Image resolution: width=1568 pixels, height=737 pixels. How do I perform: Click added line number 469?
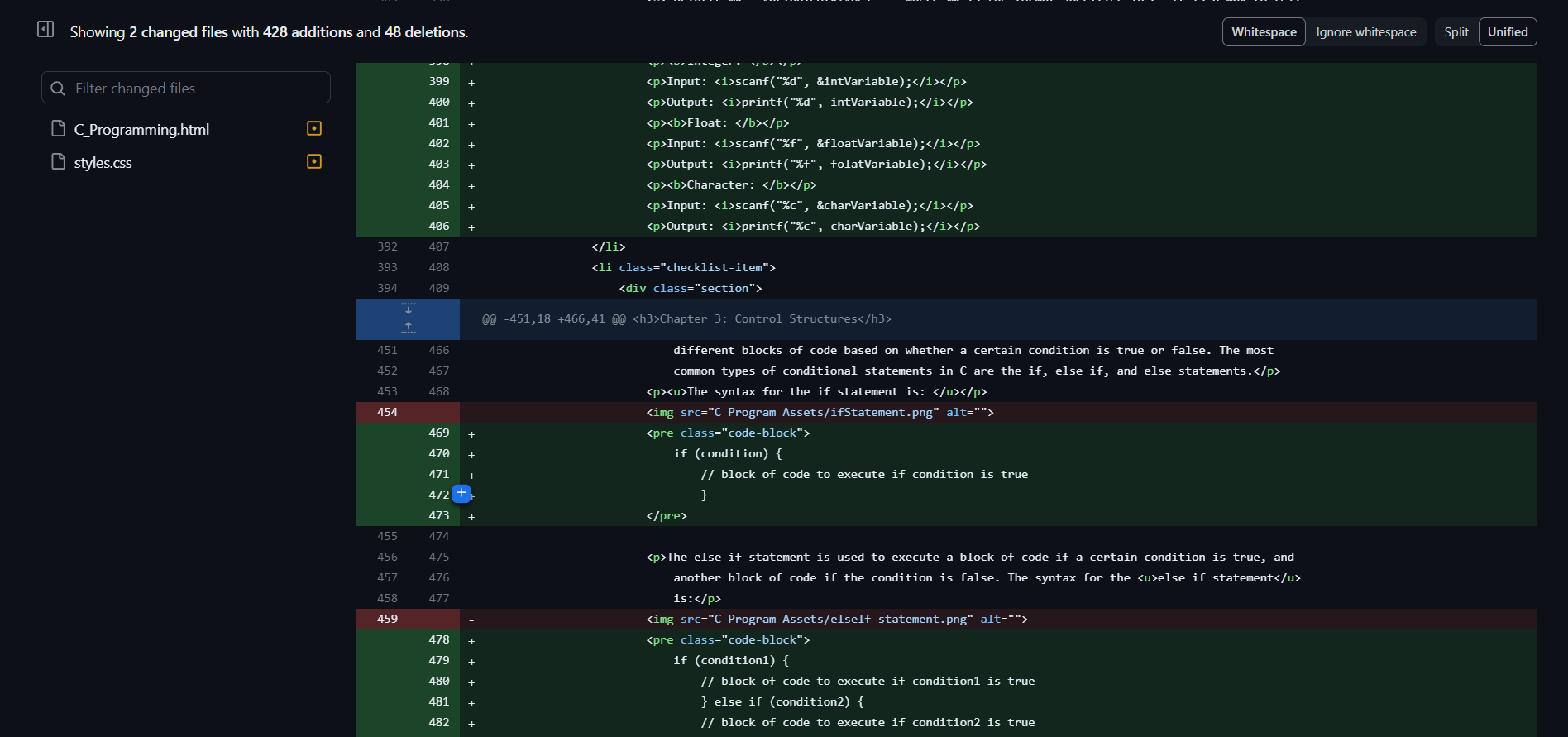click(x=439, y=433)
